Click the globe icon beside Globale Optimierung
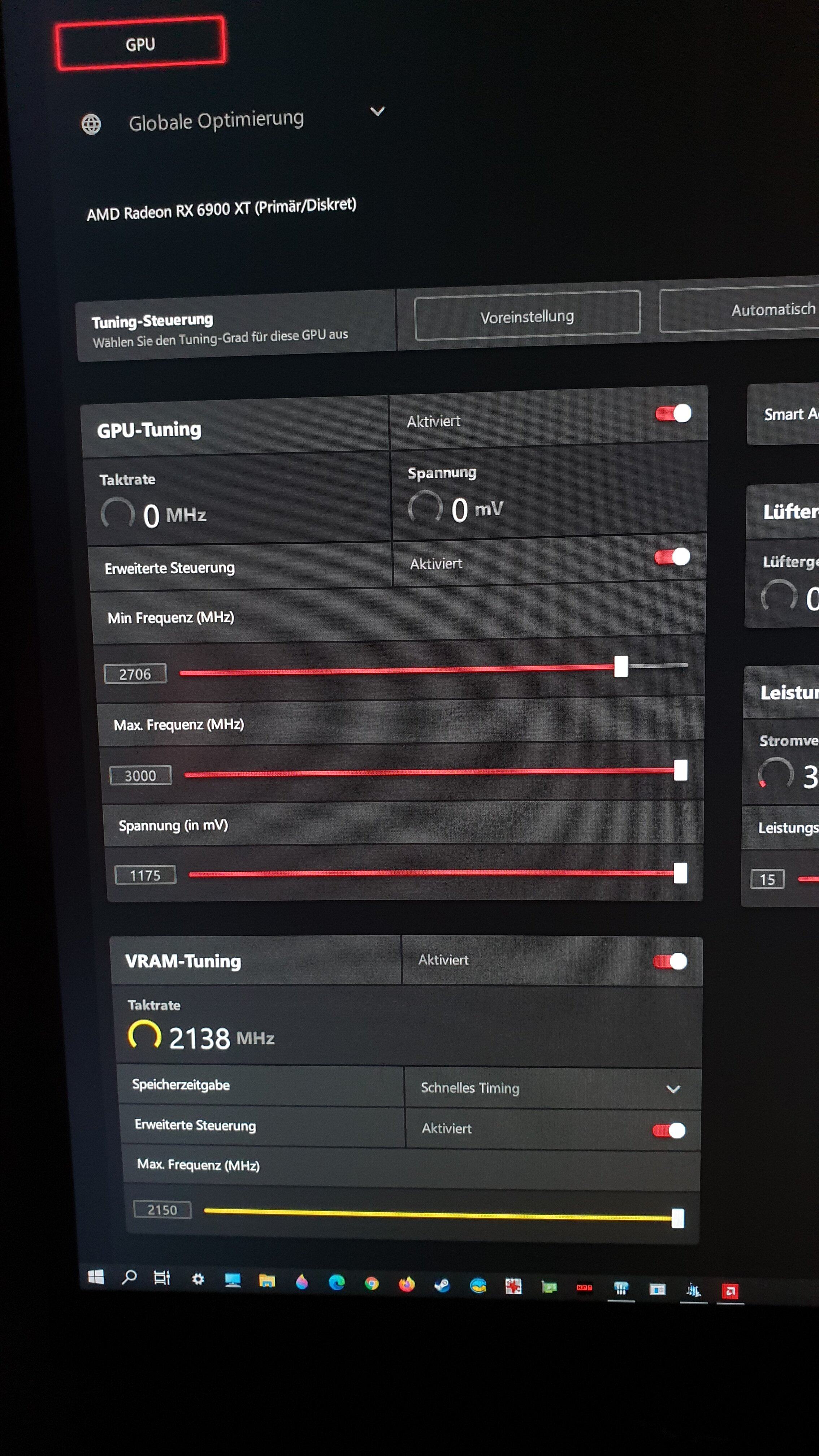Screen dimensions: 819x1456 point(91,124)
